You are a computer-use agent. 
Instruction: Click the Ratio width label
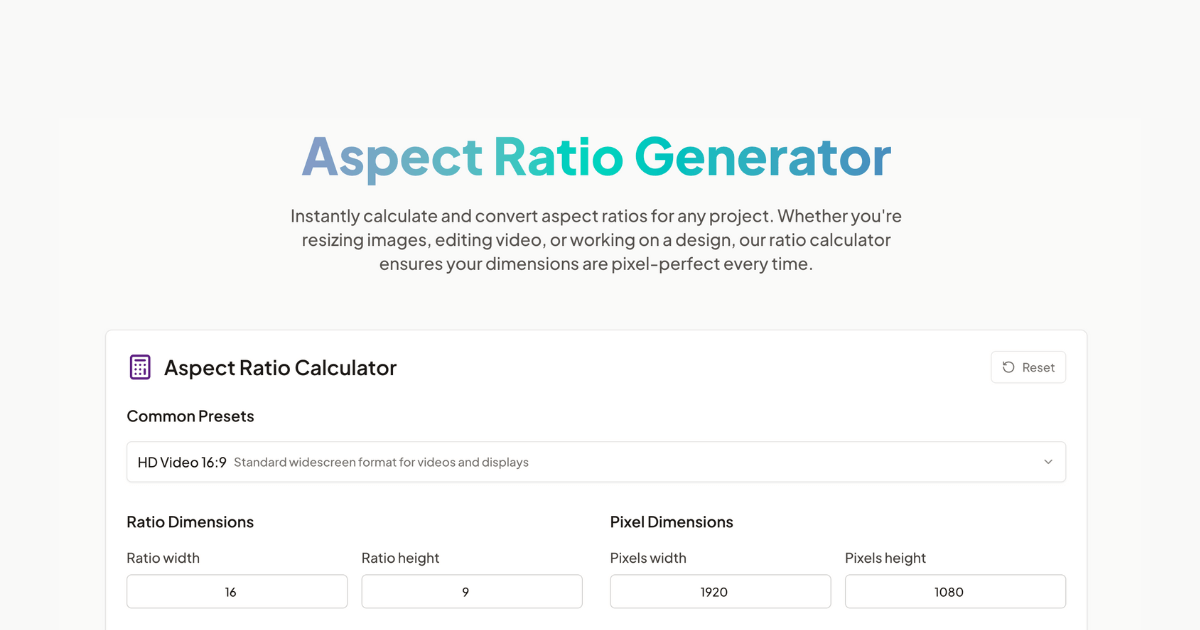[163, 558]
